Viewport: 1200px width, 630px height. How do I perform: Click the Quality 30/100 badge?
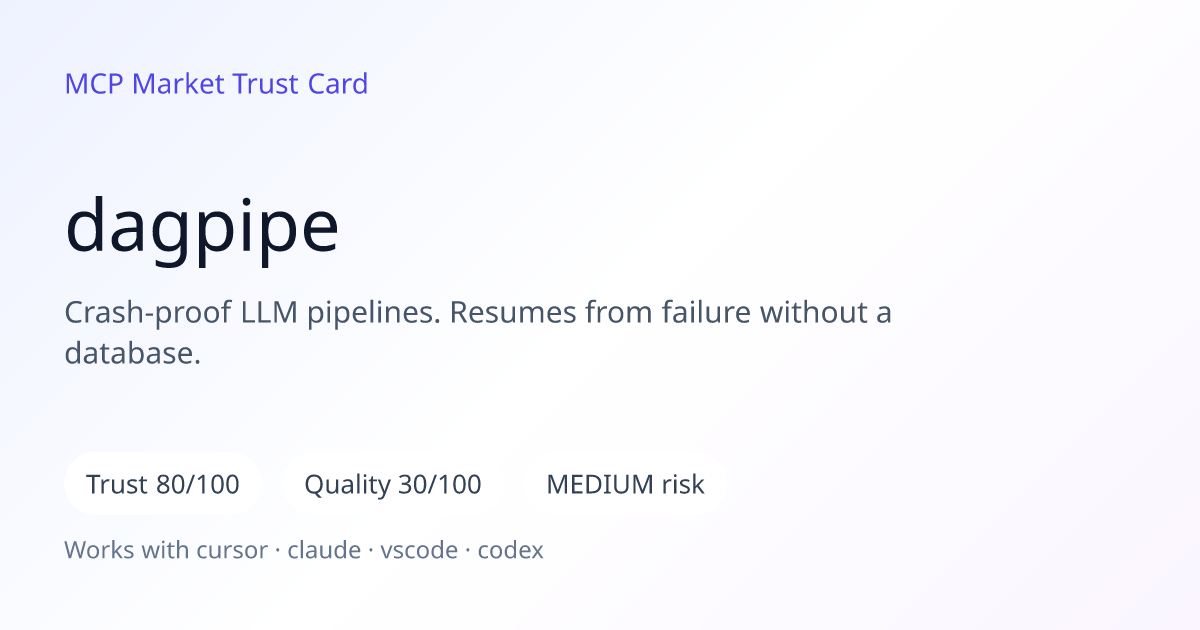tap(393, 485)
